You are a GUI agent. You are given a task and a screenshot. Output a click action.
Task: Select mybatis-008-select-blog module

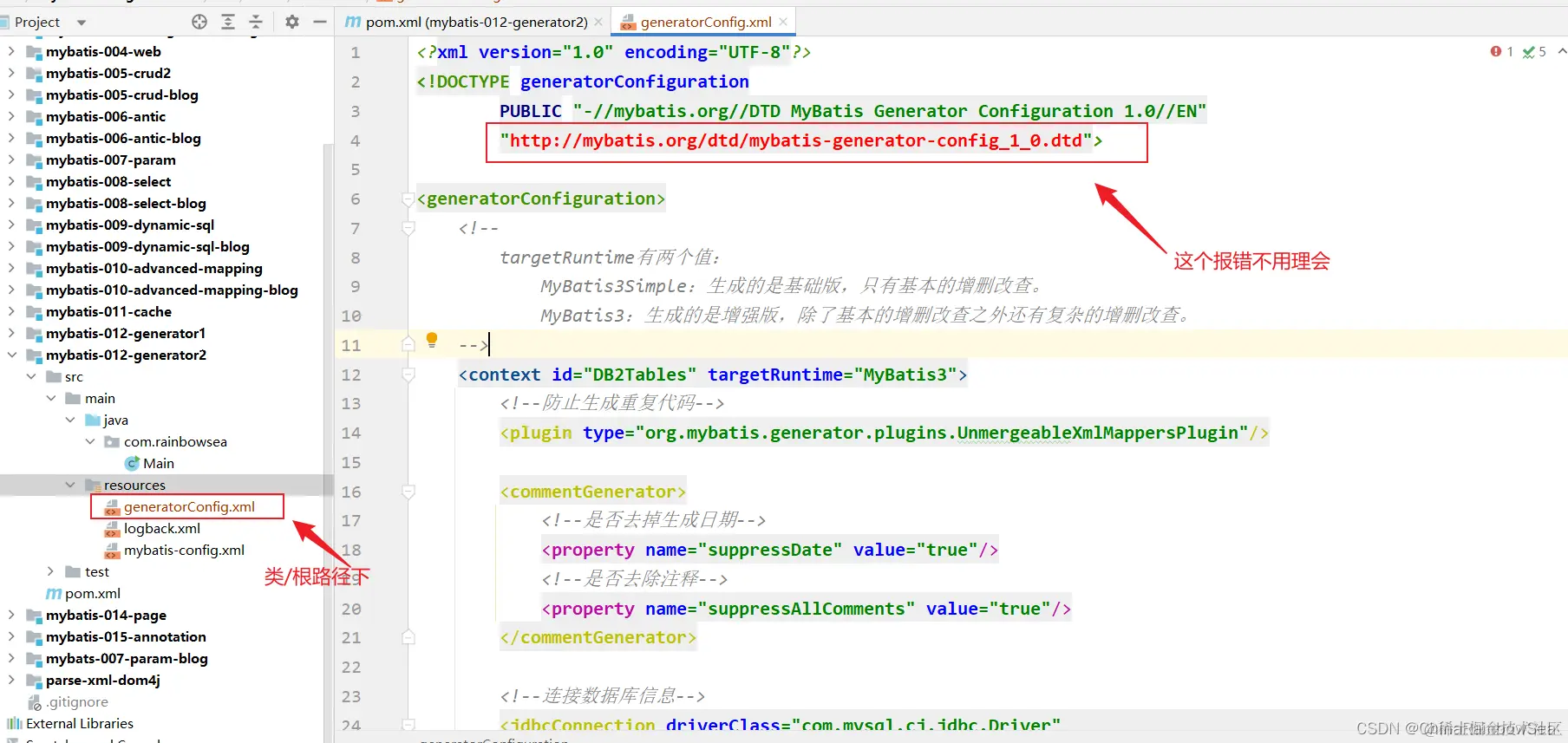(x=126, y=204)
